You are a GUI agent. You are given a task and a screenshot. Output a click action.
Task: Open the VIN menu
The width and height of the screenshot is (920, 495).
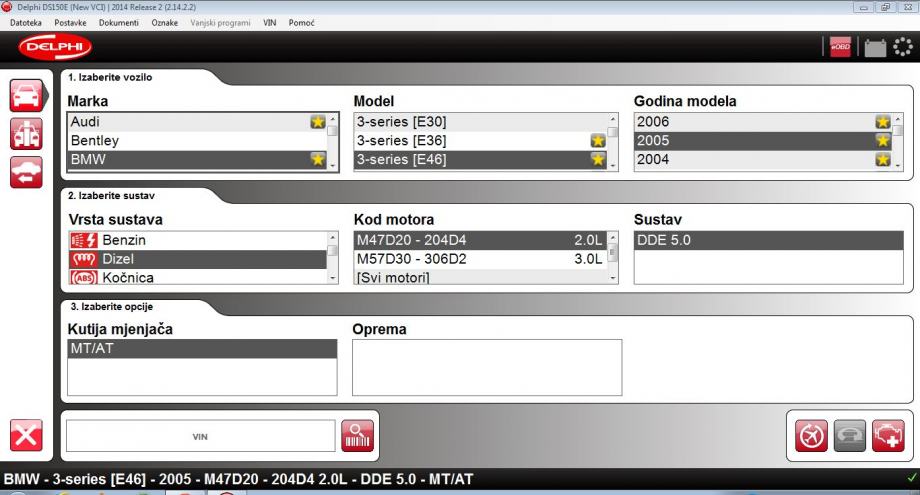pyautogui.click(x=269, y=23)
